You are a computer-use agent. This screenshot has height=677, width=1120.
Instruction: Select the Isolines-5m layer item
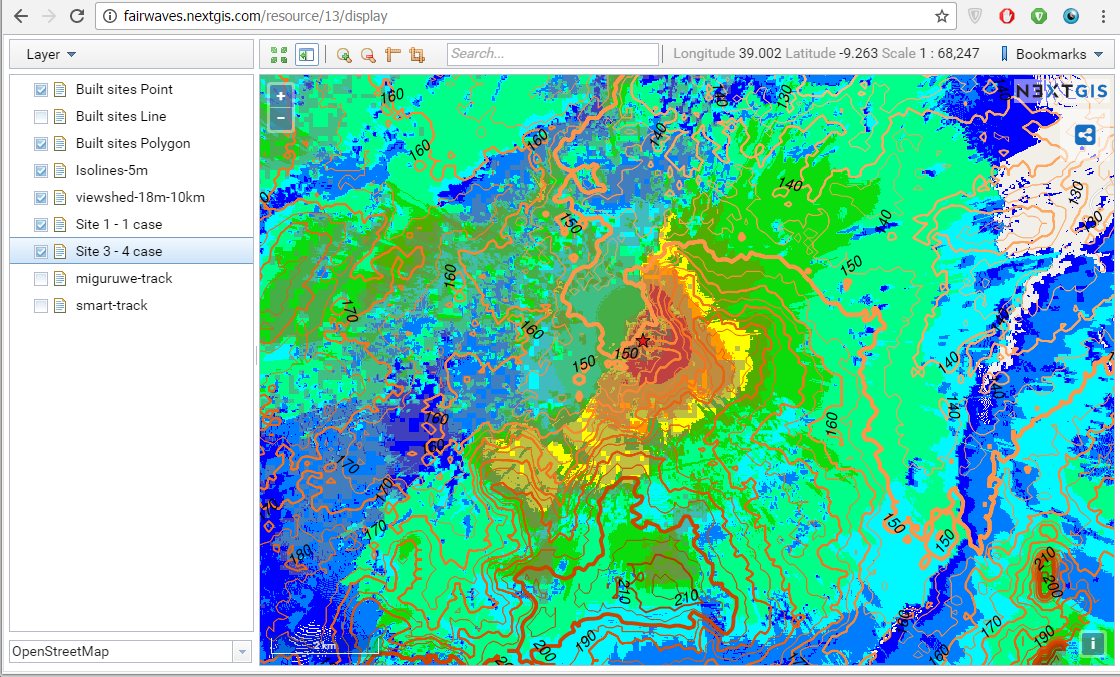(112, 171)
